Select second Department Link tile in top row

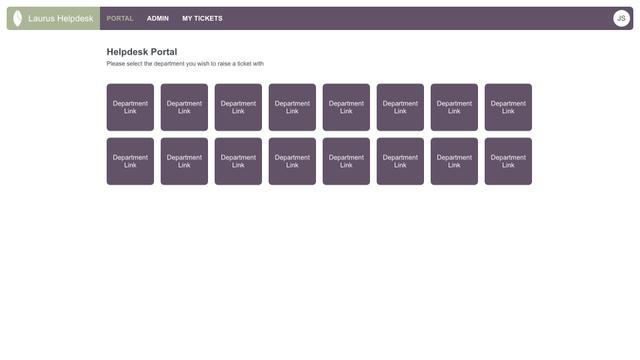point(184,107)
